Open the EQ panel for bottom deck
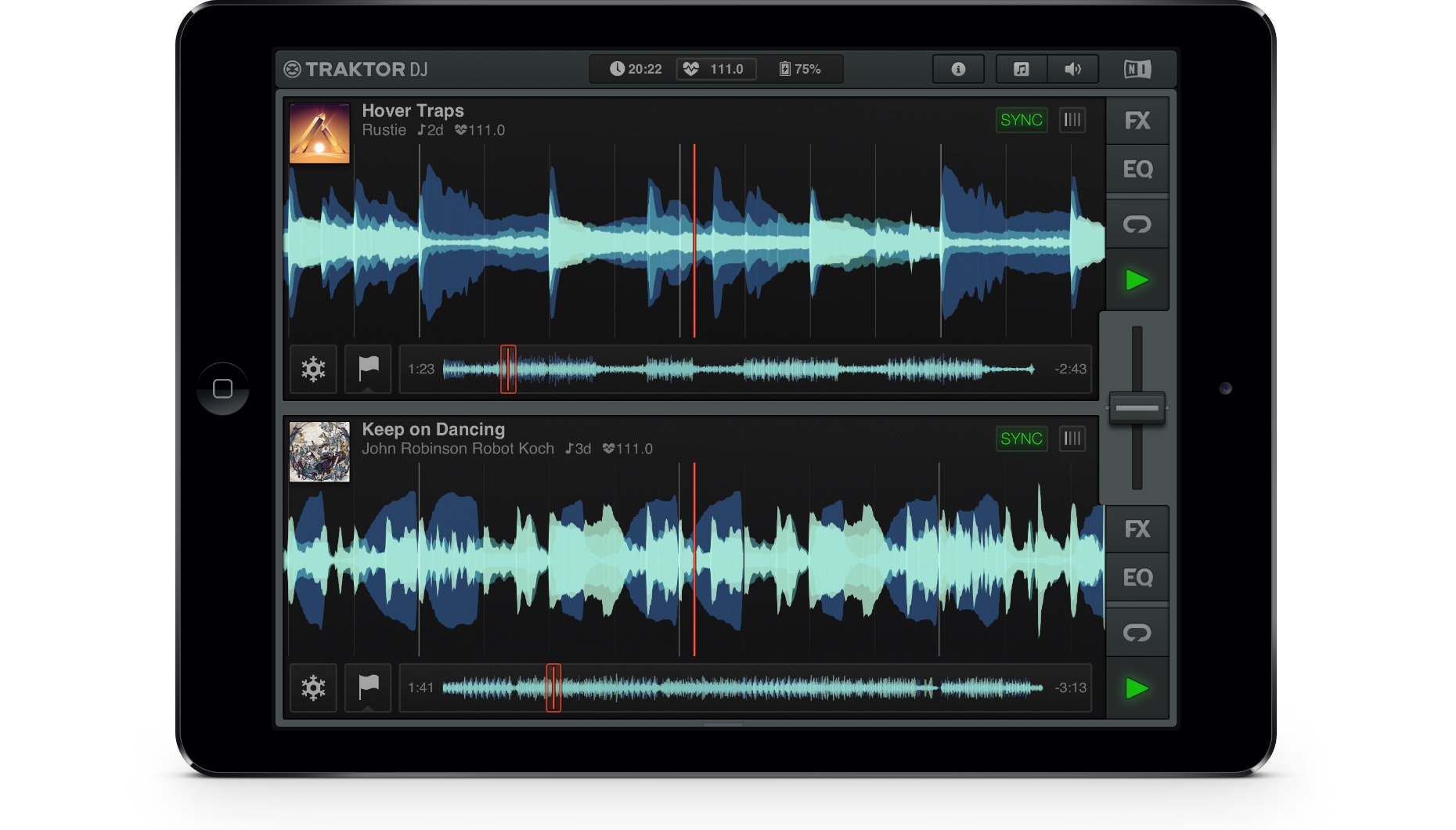The height and width of the screenshot is (830, 1456). point(1137,578)
